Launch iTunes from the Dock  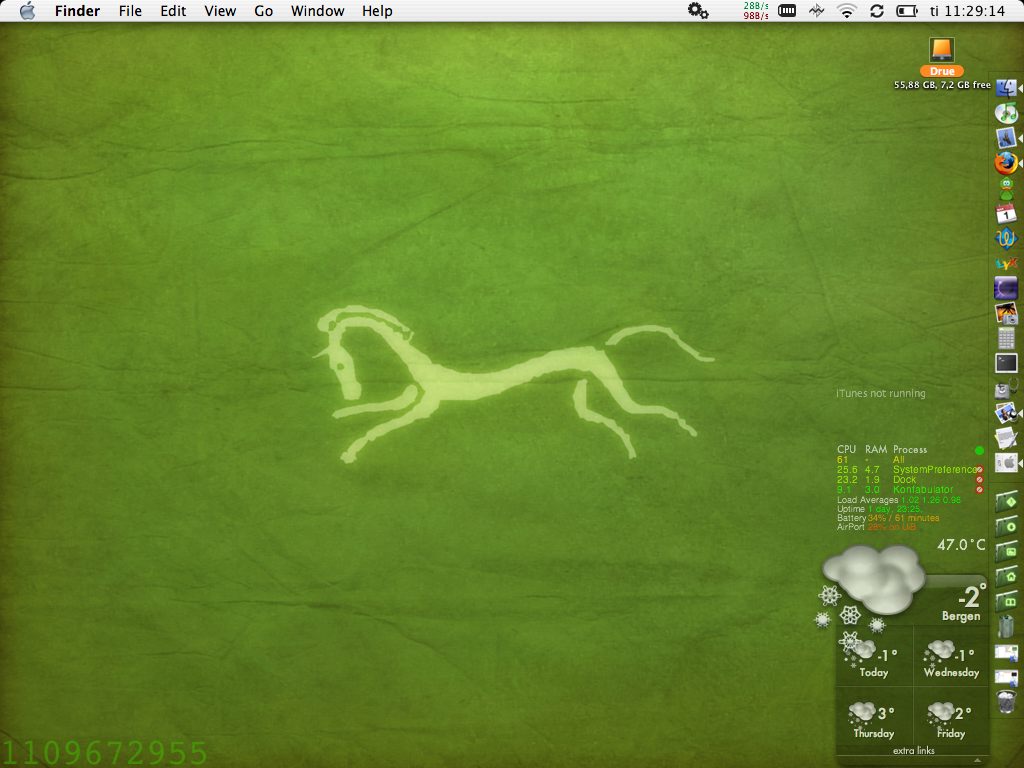1006,113
